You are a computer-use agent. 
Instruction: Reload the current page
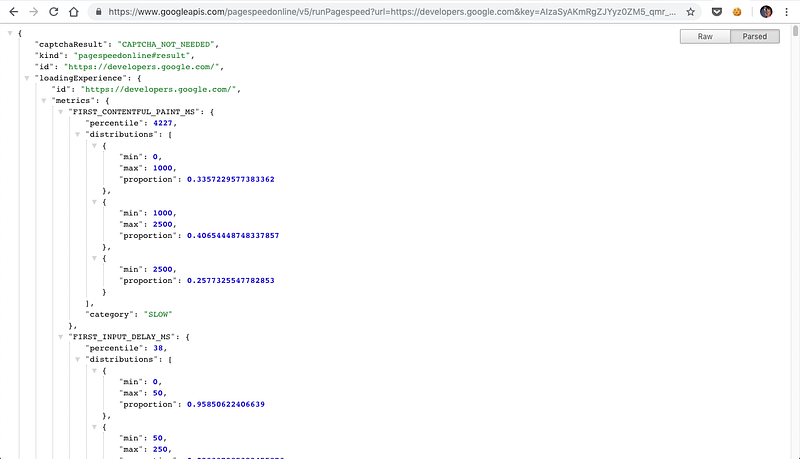pos(54,12)
